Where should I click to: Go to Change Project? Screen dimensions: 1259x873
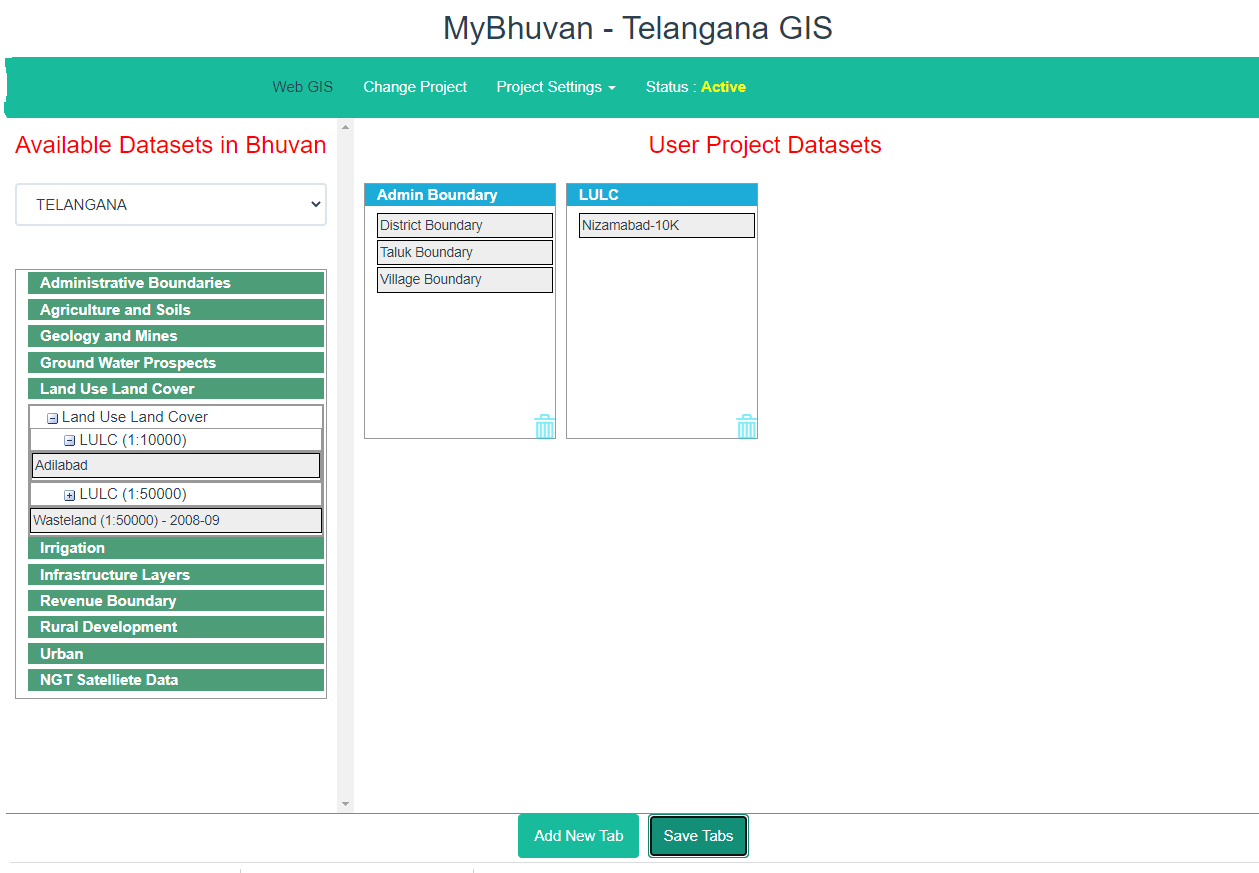click(415, 87)
